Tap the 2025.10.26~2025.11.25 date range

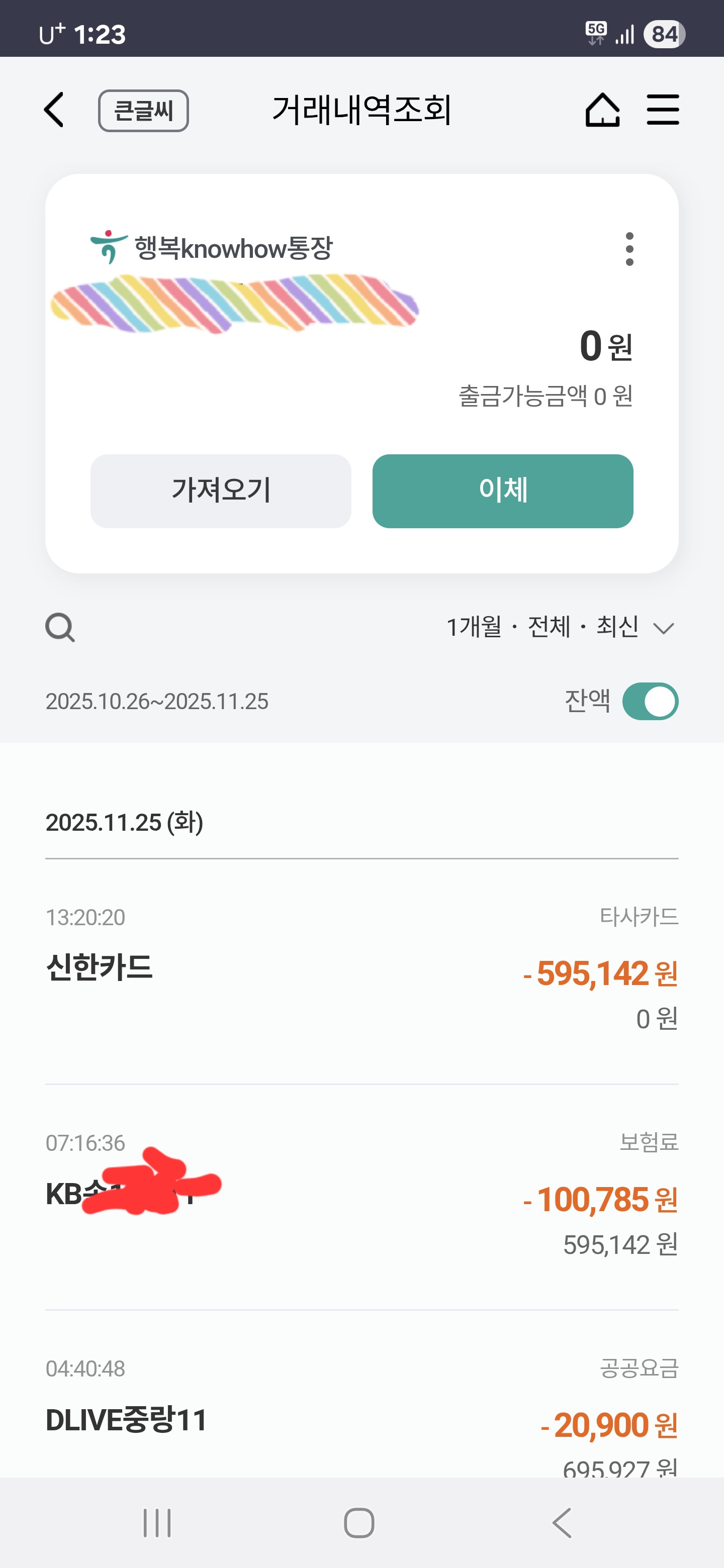click(157, 701)
